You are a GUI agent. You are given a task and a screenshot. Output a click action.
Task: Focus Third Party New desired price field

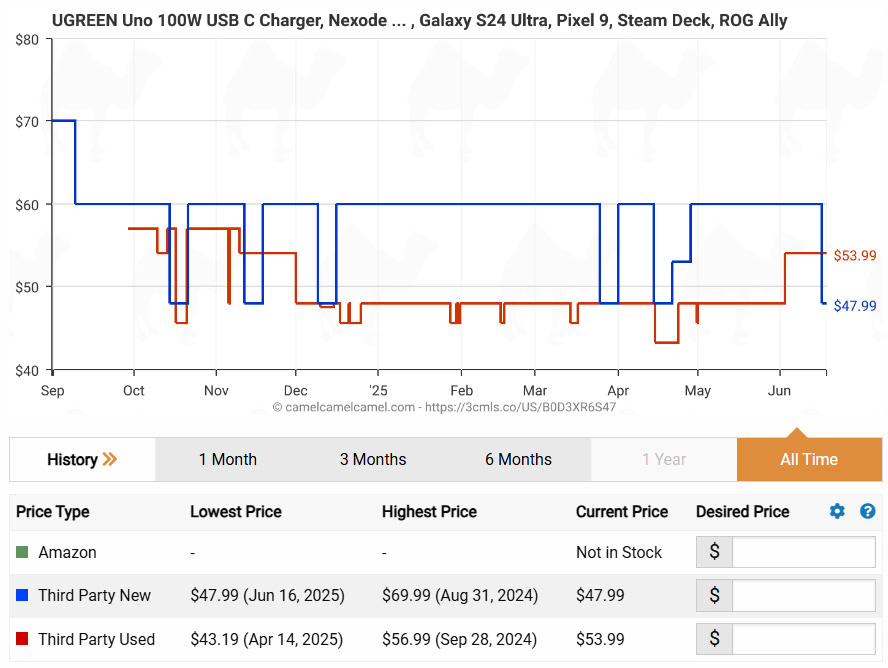tap(803, 595)
